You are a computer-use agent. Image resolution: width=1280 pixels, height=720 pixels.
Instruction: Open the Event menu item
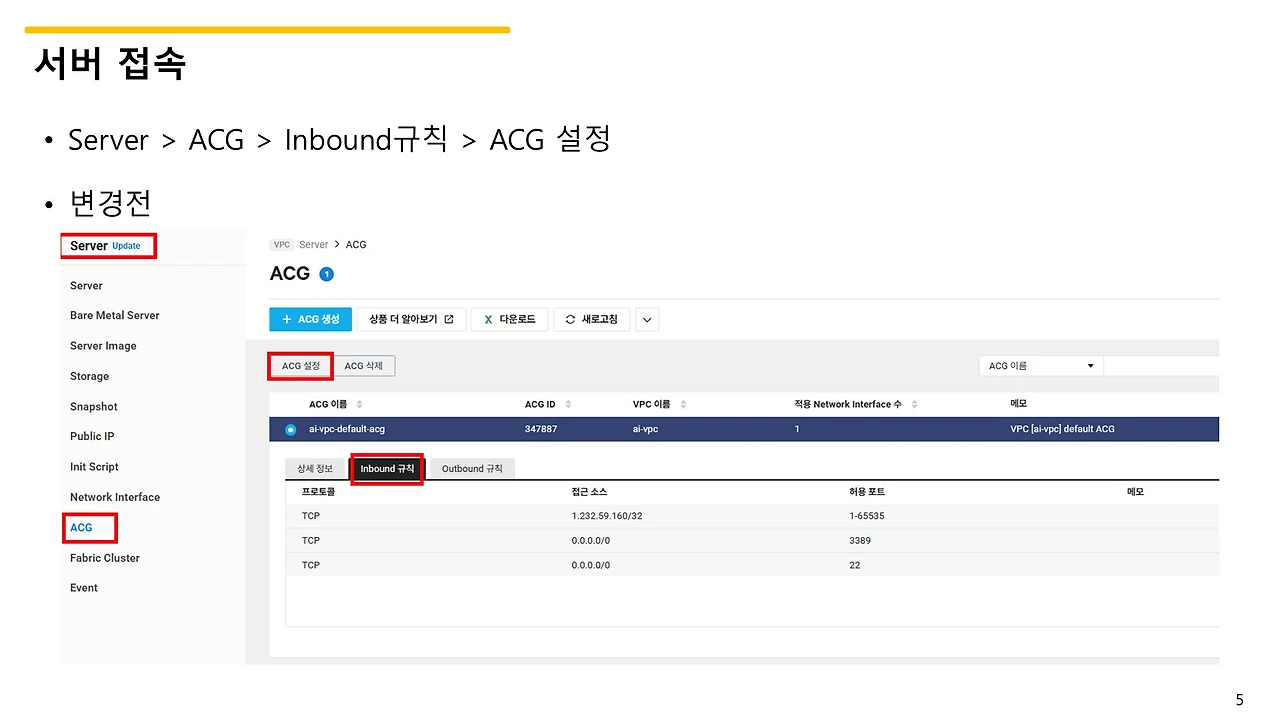[84, 588]
